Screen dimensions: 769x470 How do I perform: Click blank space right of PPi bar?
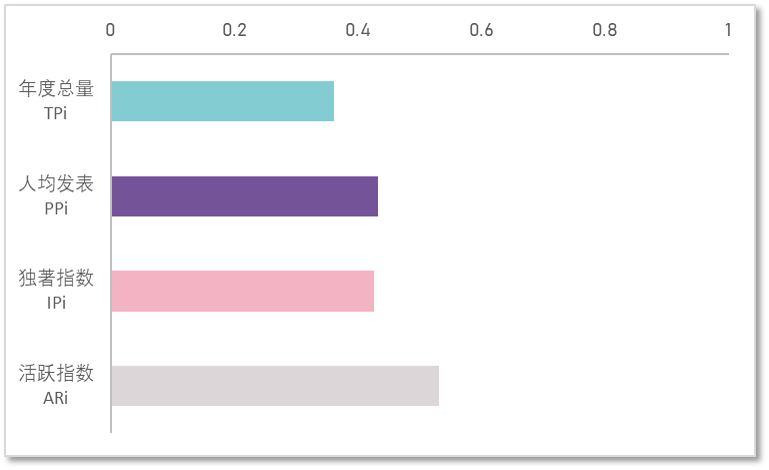coord(553,196)
